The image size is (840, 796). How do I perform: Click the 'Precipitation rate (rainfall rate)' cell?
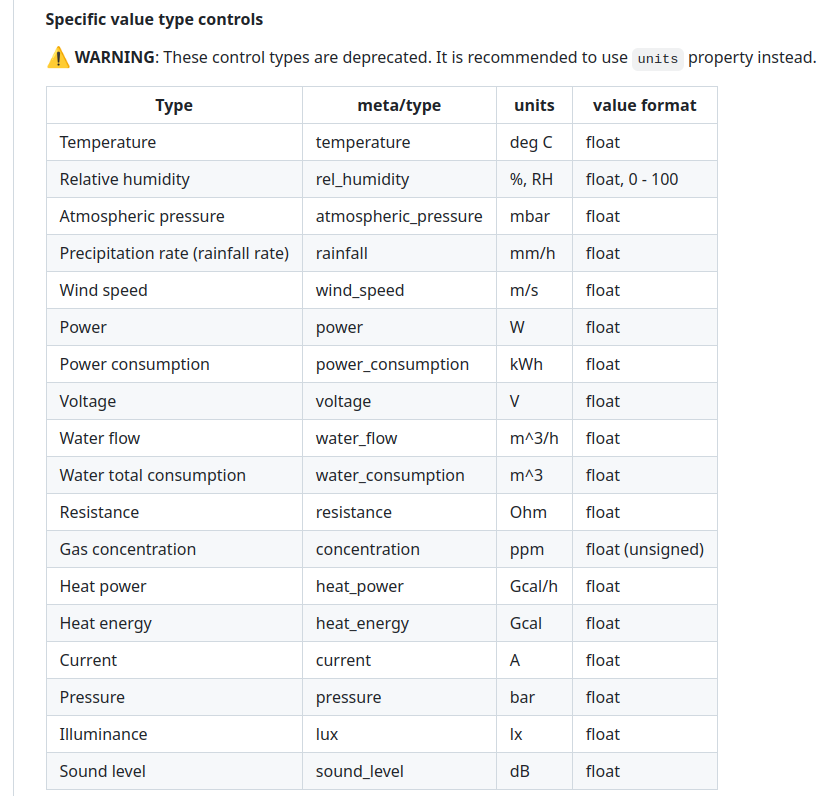pos(174,253)
